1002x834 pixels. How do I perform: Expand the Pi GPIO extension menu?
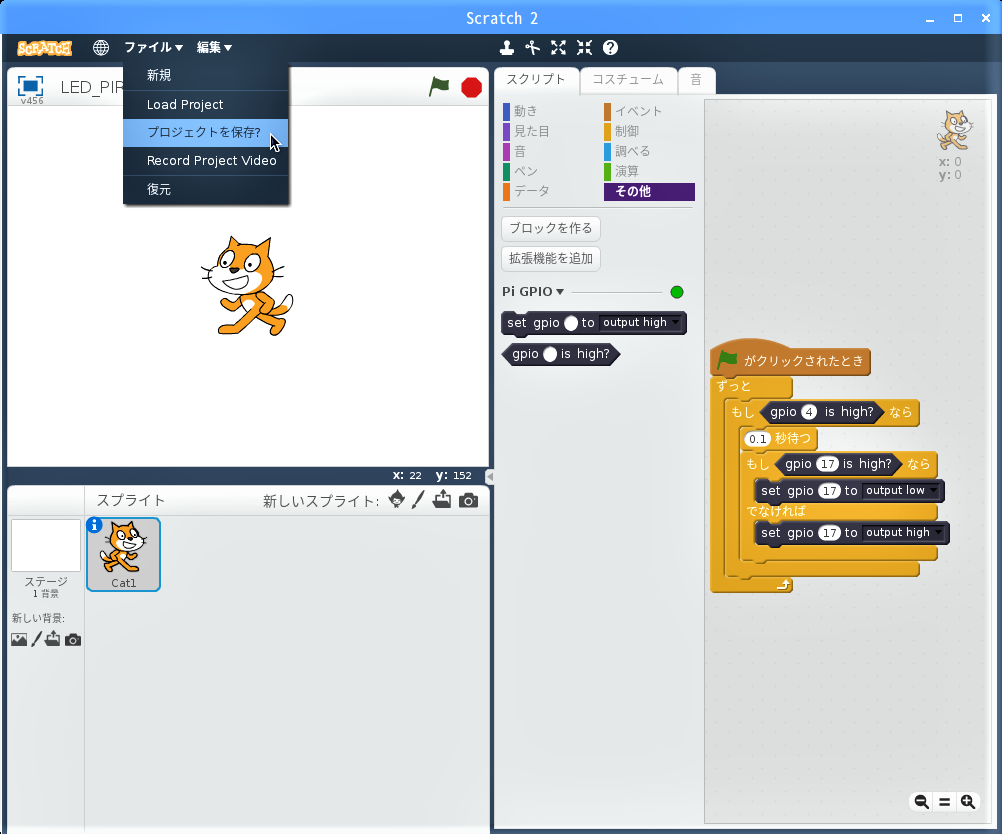[x=533, y=291]
